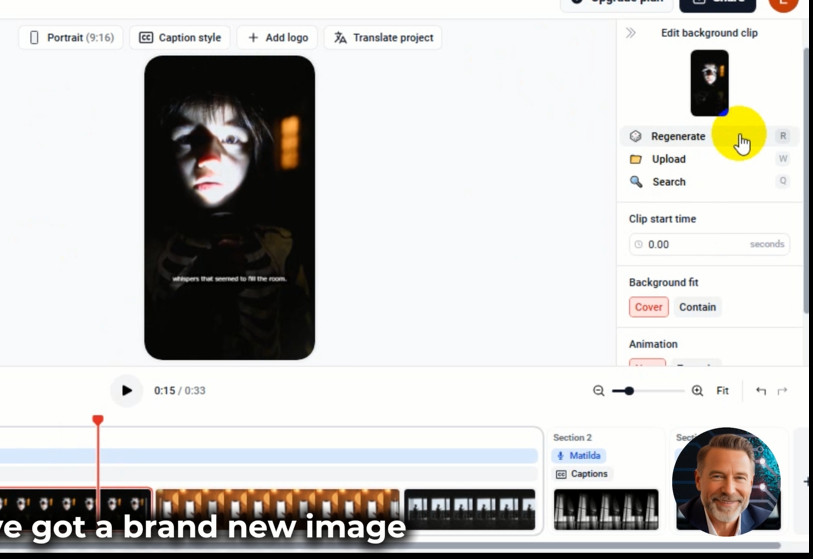813x559 pixels.
Task: Collapse the Edit background clip panel
Action: tap(630, 33)
